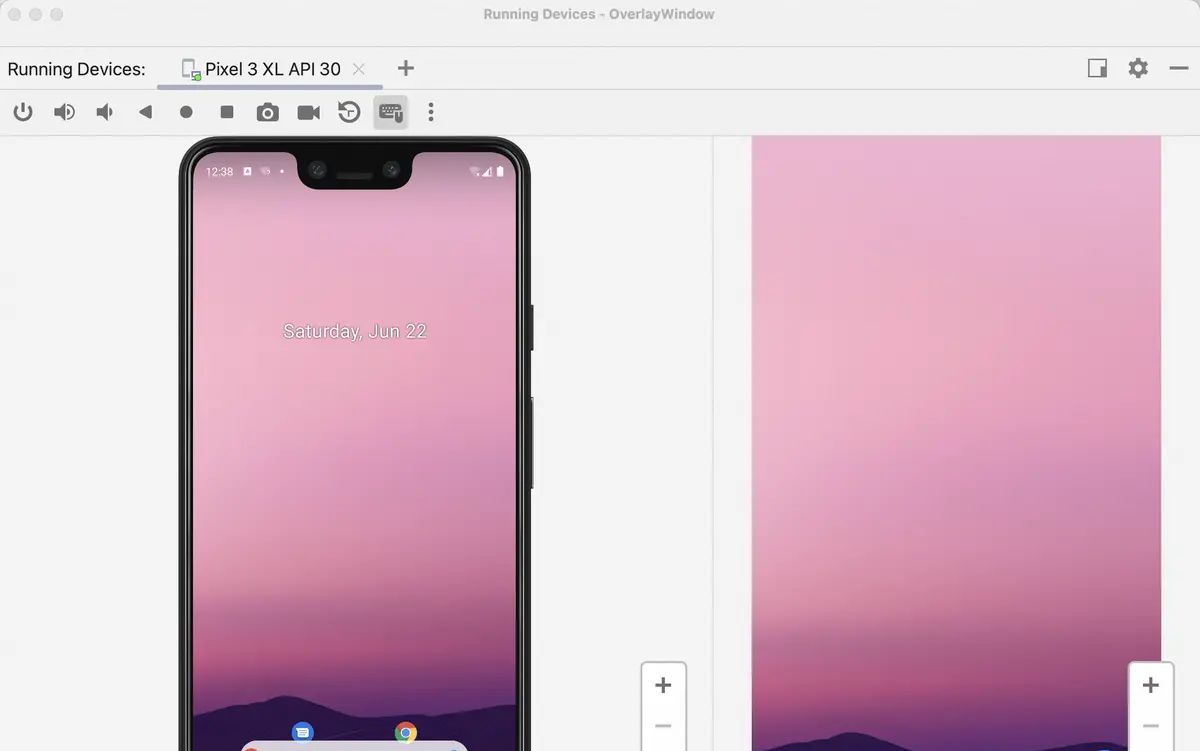
Task: Open Messages app on the device screen
Action: coord(302,732)
